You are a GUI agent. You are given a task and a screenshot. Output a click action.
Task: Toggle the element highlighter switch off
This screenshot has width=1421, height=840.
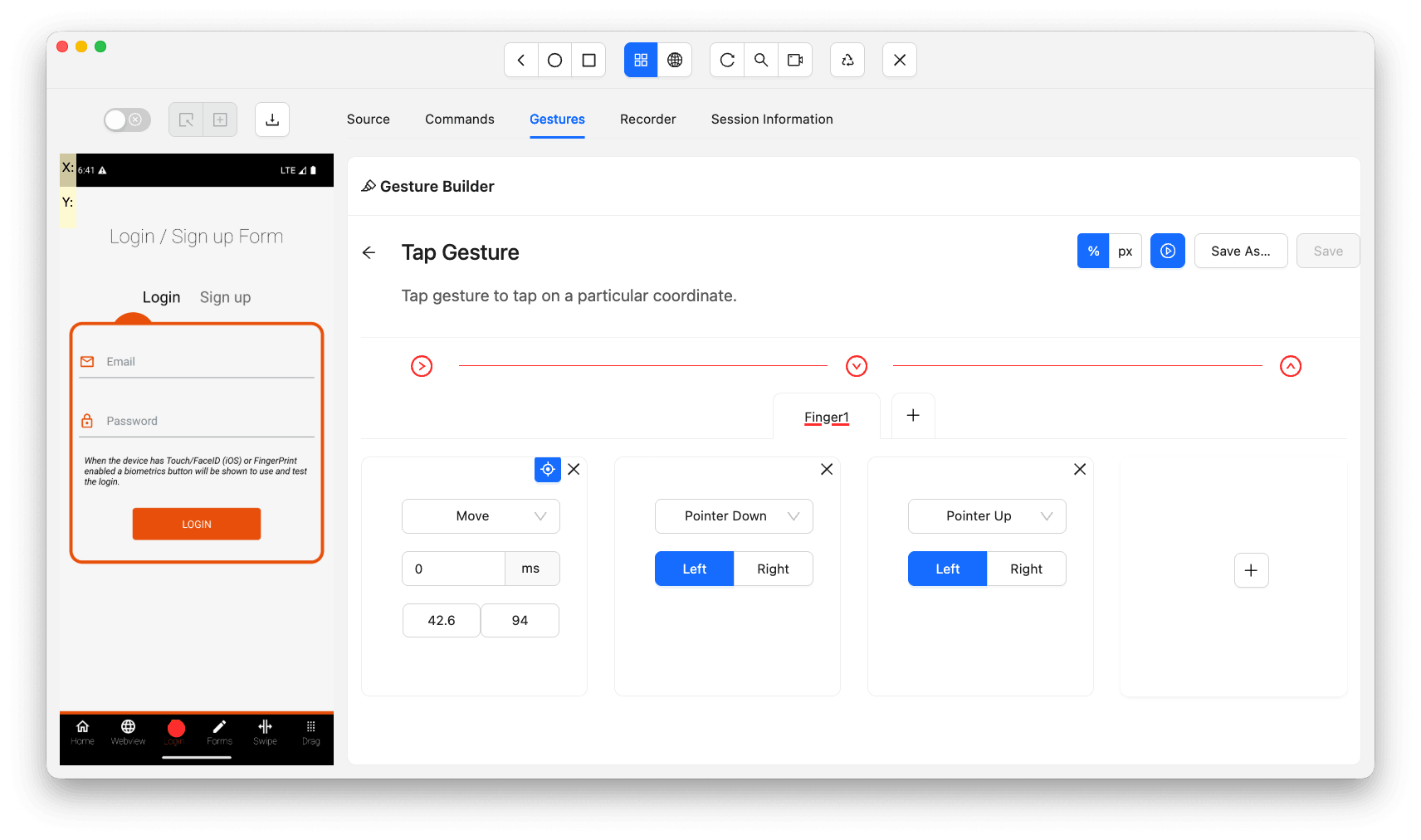tap(126, 120)
